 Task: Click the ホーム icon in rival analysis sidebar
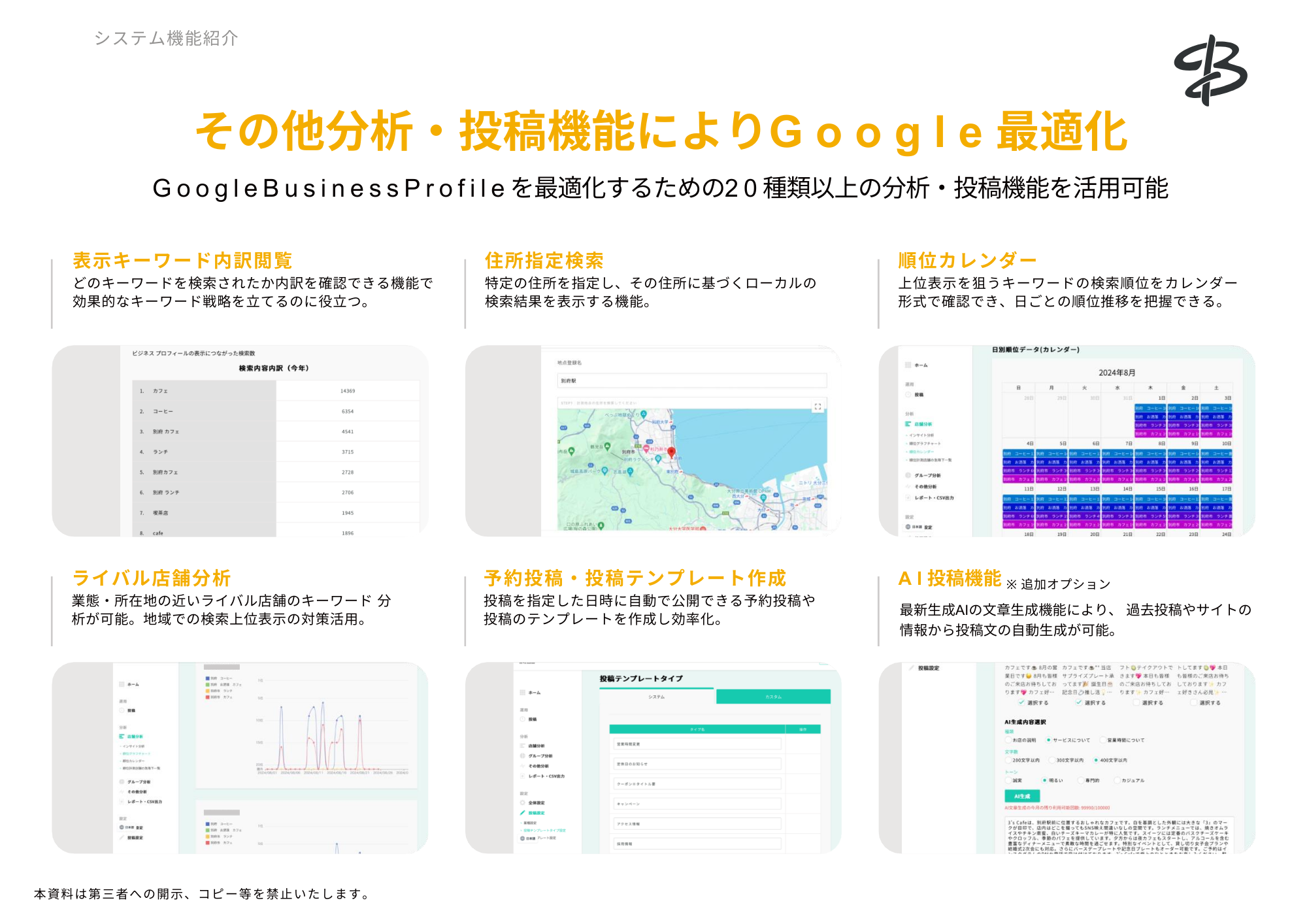[x=122, y=684]
